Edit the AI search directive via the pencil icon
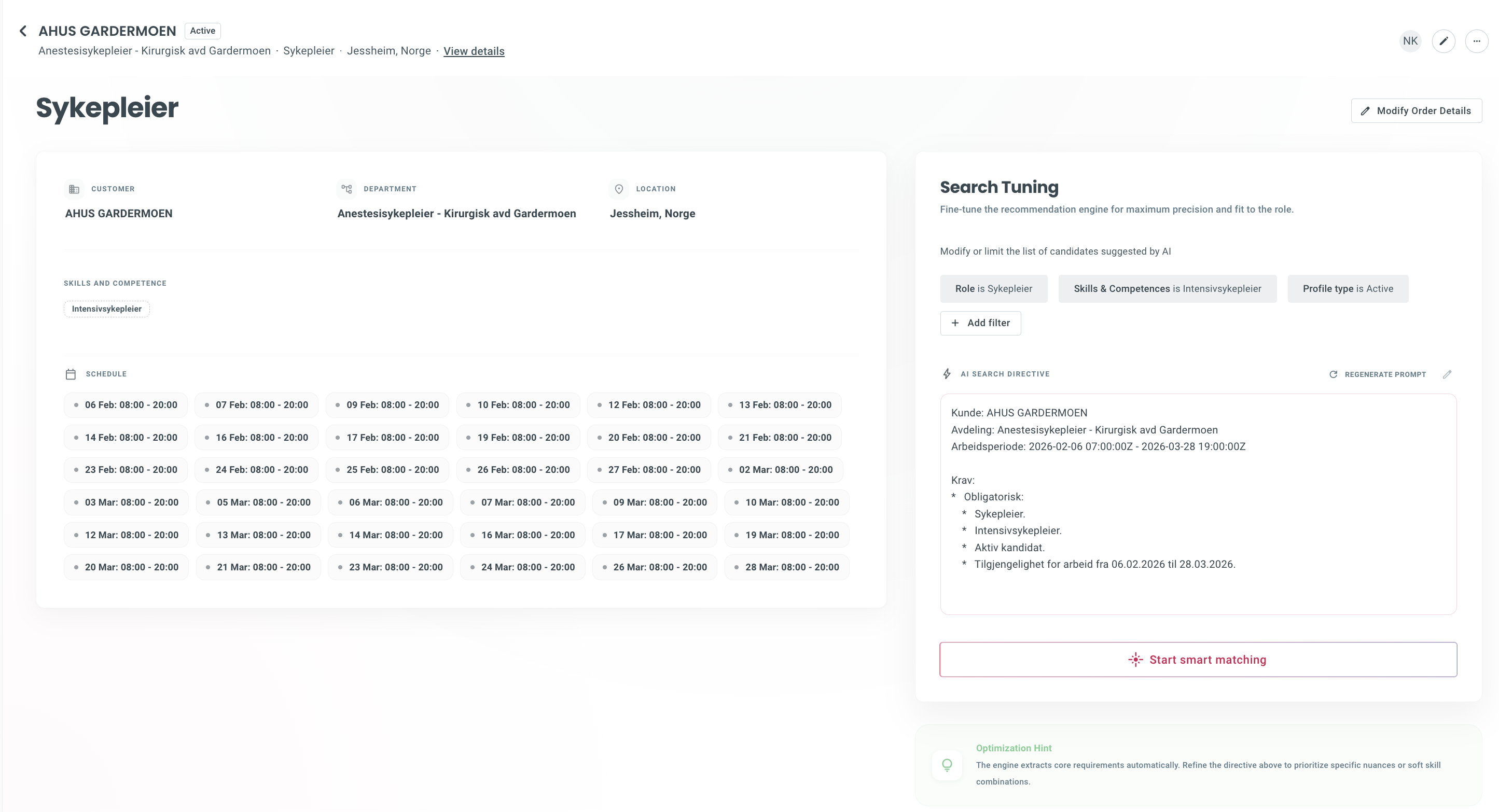 tap(1448, 374)
